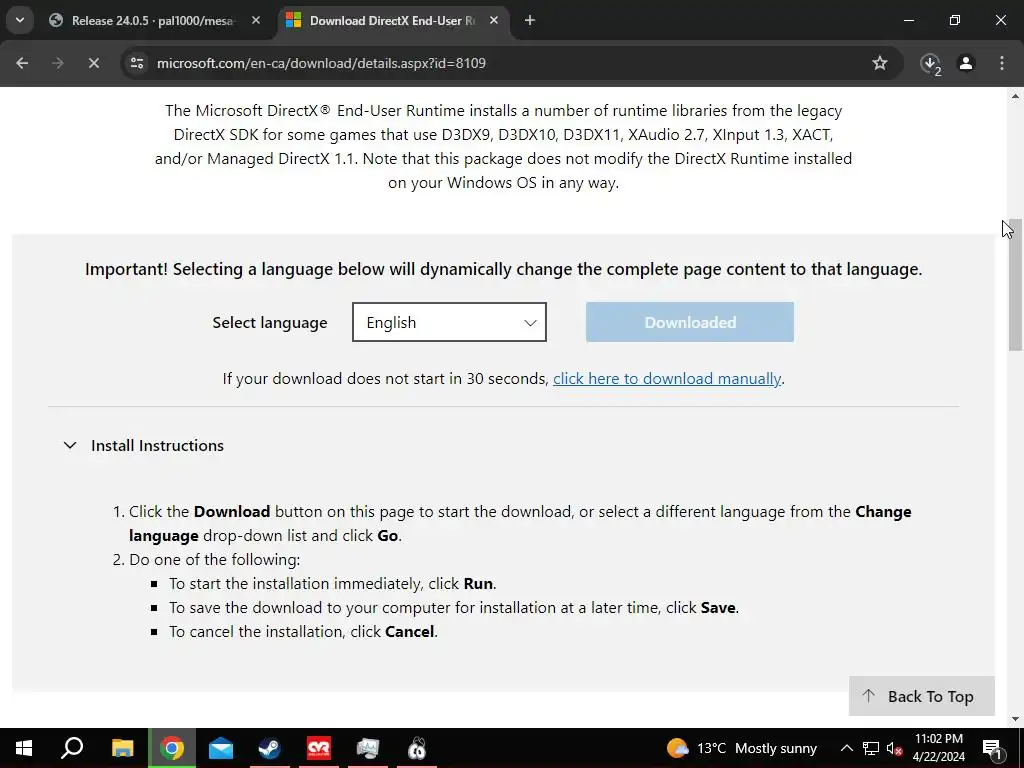The width and height of the screenshot is (1024, 768).
Task: Open the monitor-chart app taskbar icon
Action: point(368,748)
